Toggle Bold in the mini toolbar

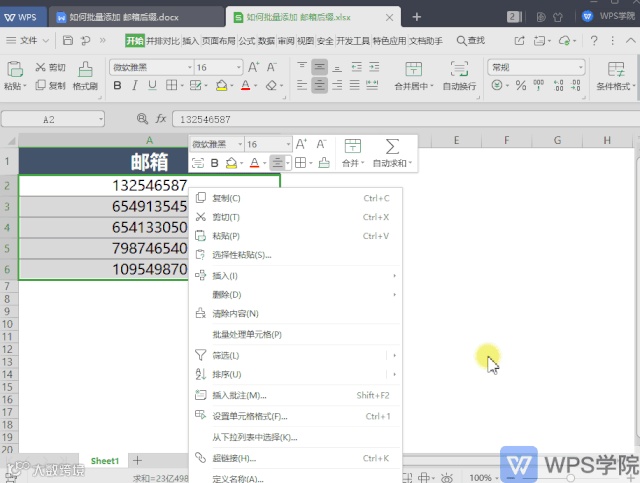click(x=214, y=163)
